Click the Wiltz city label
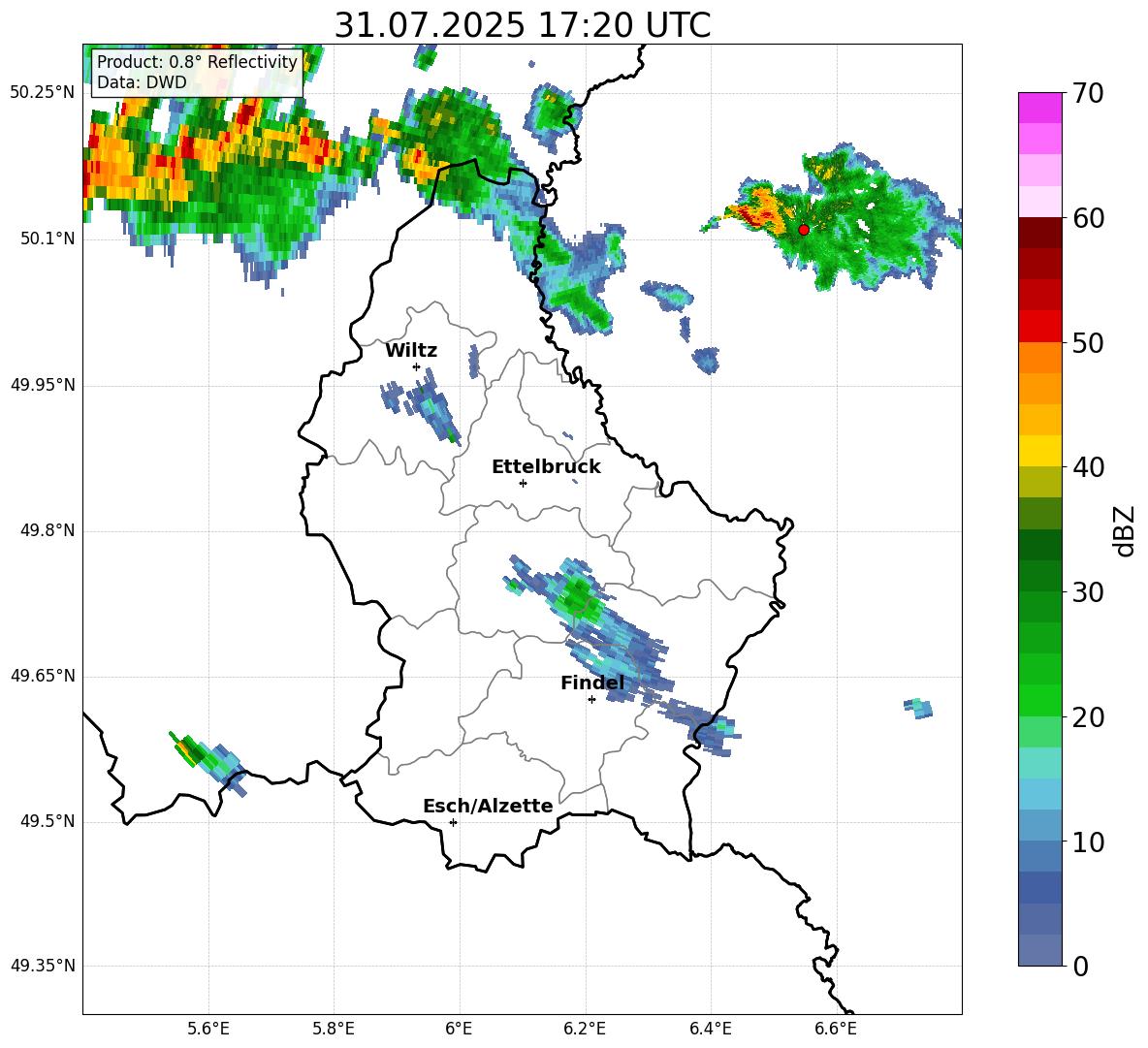 coord(411,351)
